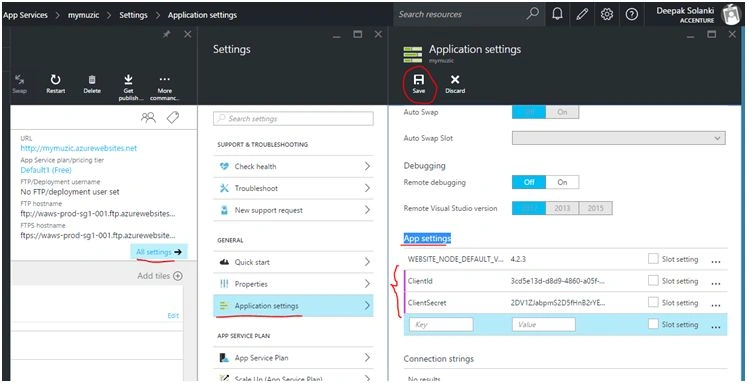Pin the blade with pin icon
The image size is (747, 383).
pos(166,35)
